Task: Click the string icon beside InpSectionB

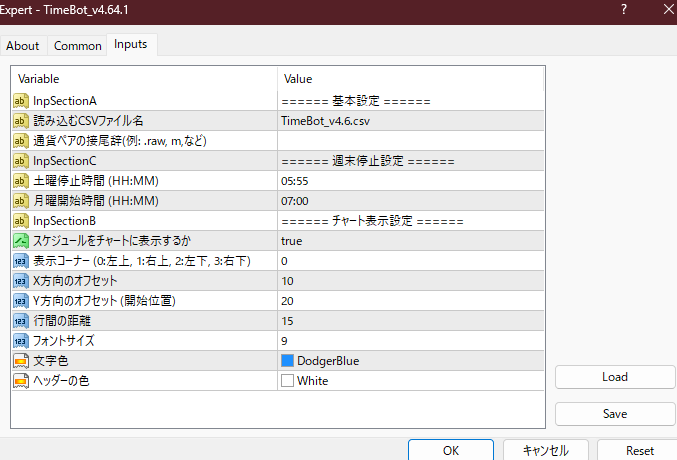Action: point(21,221)
